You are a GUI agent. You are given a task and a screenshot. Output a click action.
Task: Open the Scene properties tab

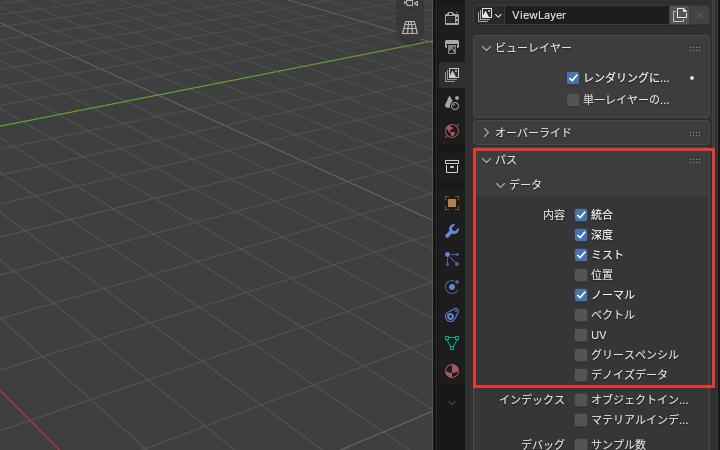click(452, 103)
